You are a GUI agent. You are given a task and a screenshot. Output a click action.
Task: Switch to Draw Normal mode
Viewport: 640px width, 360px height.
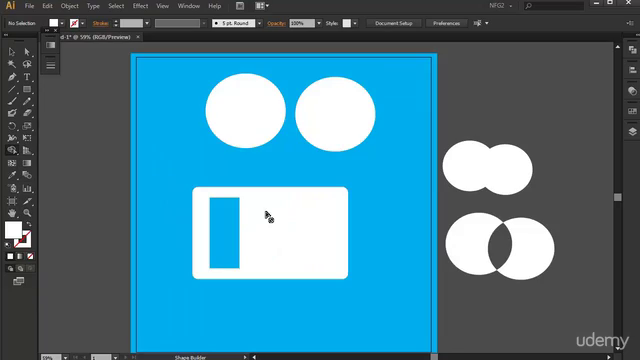coord(10,269)
